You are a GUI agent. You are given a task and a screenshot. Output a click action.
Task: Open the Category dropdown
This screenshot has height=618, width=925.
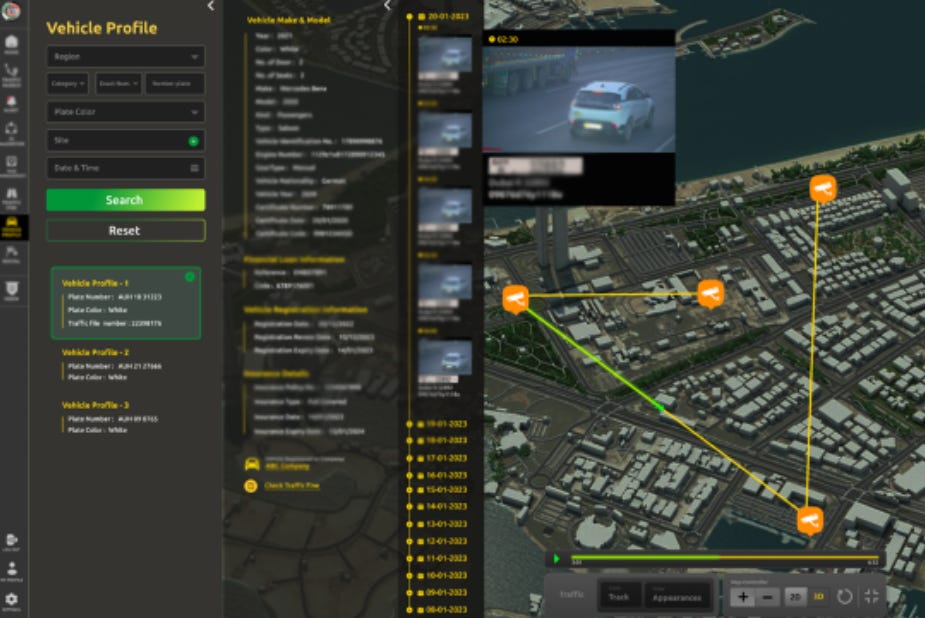(x=67, y=84)
